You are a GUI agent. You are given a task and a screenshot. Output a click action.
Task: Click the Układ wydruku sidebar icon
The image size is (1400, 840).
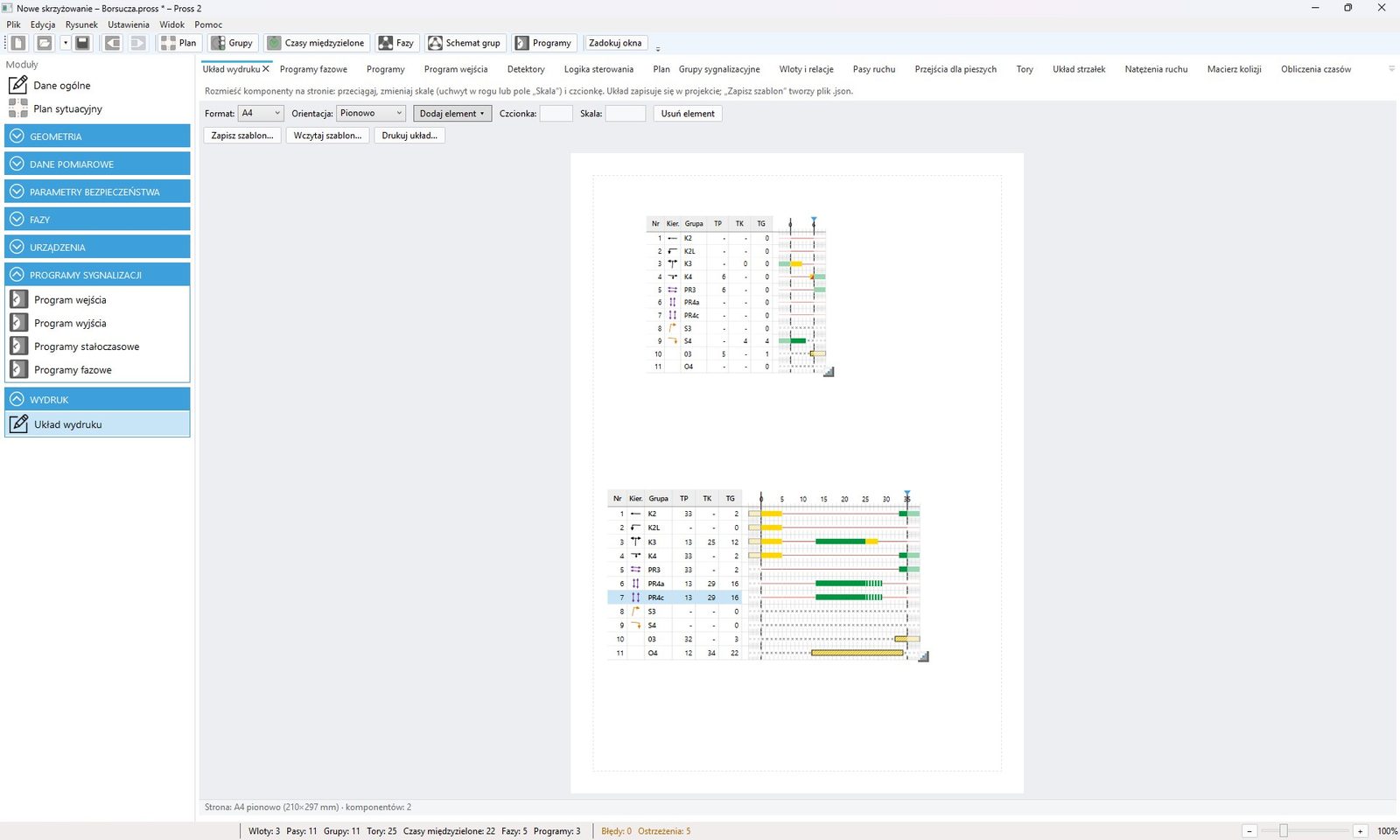pyautogui.click(x=18, y=424)
